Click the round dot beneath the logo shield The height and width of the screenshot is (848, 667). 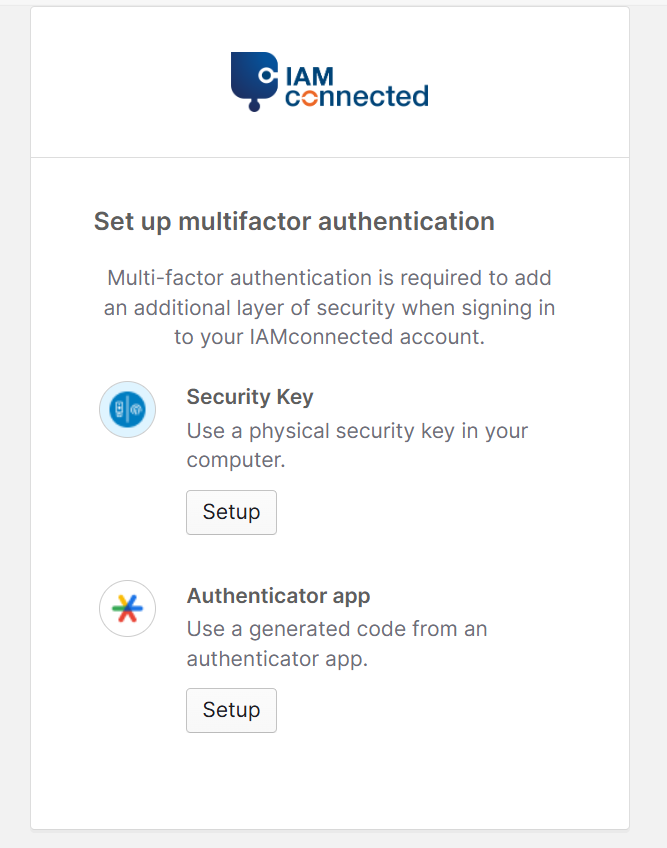click(x=254, y=106)
